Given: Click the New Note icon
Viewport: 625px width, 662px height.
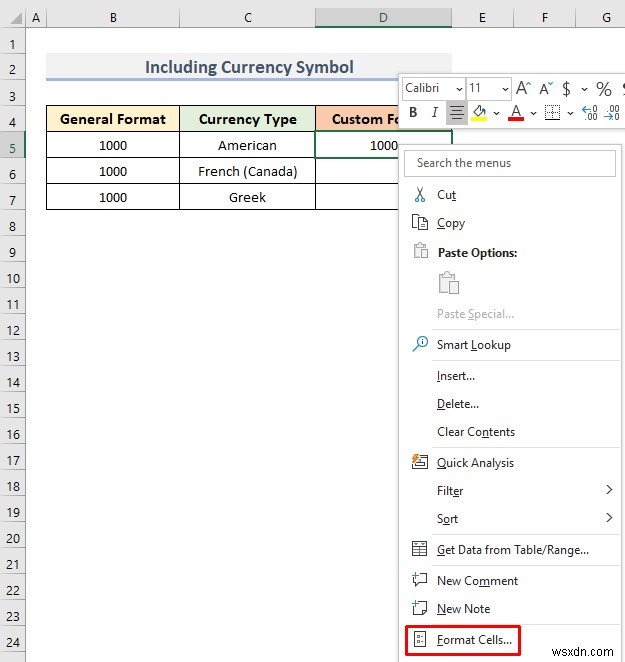Looking at the screenshot, I should pyautogui.click(x=420, y=608).
